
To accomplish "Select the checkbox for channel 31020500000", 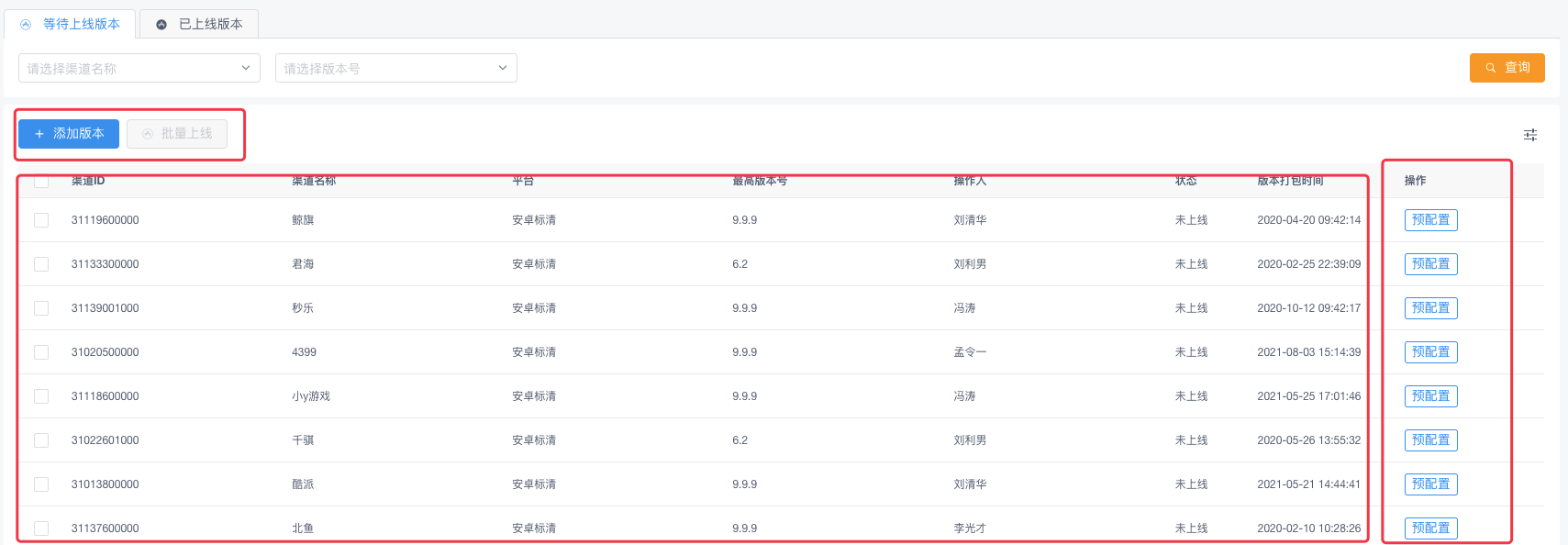I will pyautogui.click(x=41, y=352).
